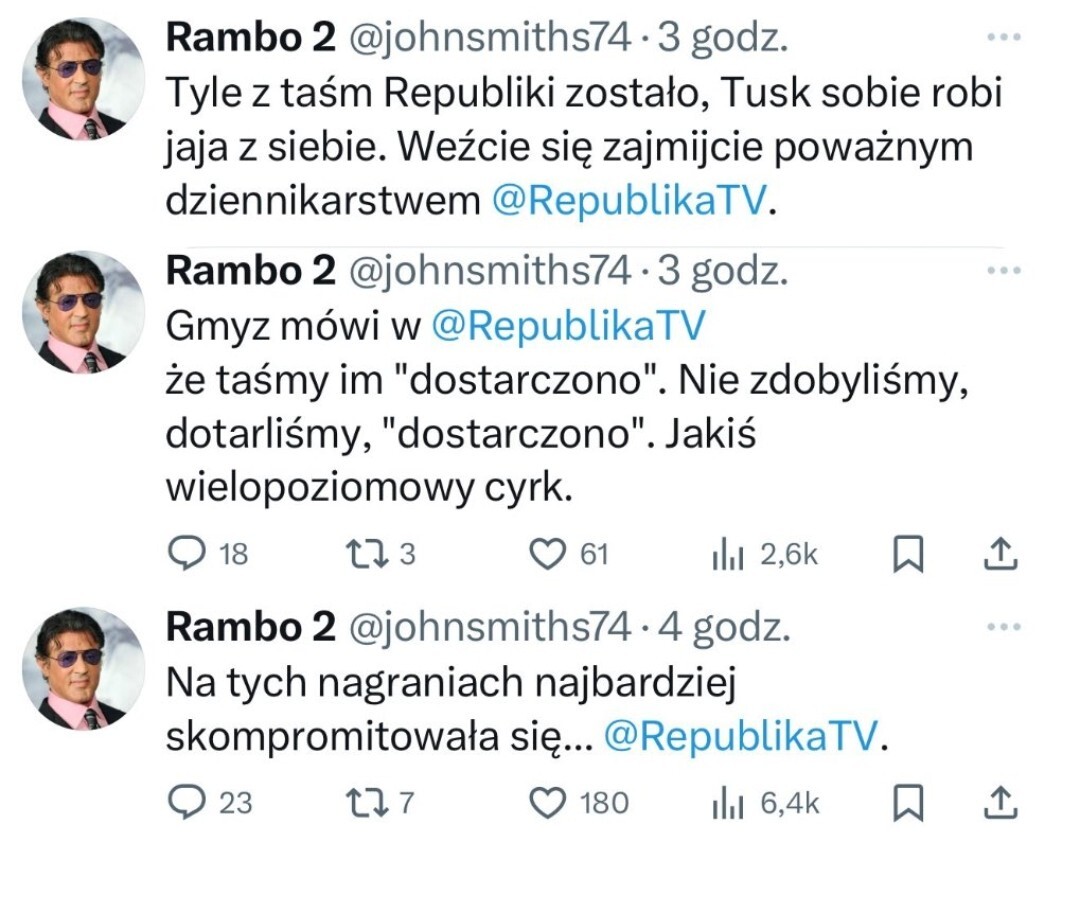This screenshot has height=920, width=1080.
Task: Open @RepublikaTV mention after "skompromitowała się"
Action: click(743, 737)
